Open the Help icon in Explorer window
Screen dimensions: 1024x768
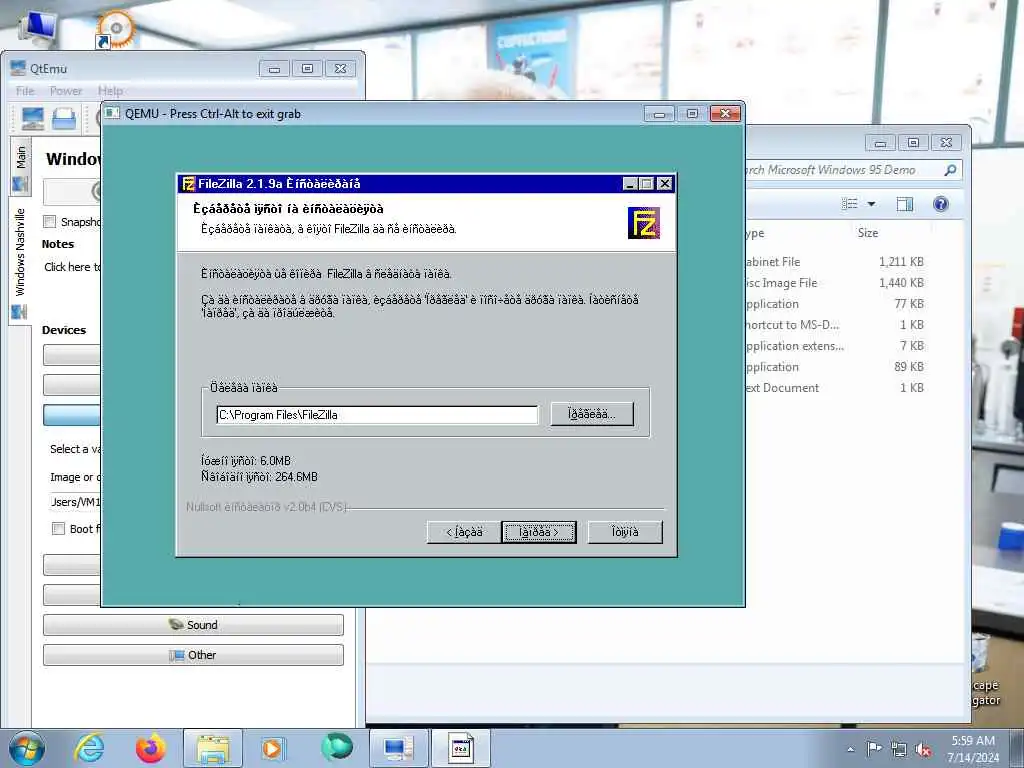940,204
